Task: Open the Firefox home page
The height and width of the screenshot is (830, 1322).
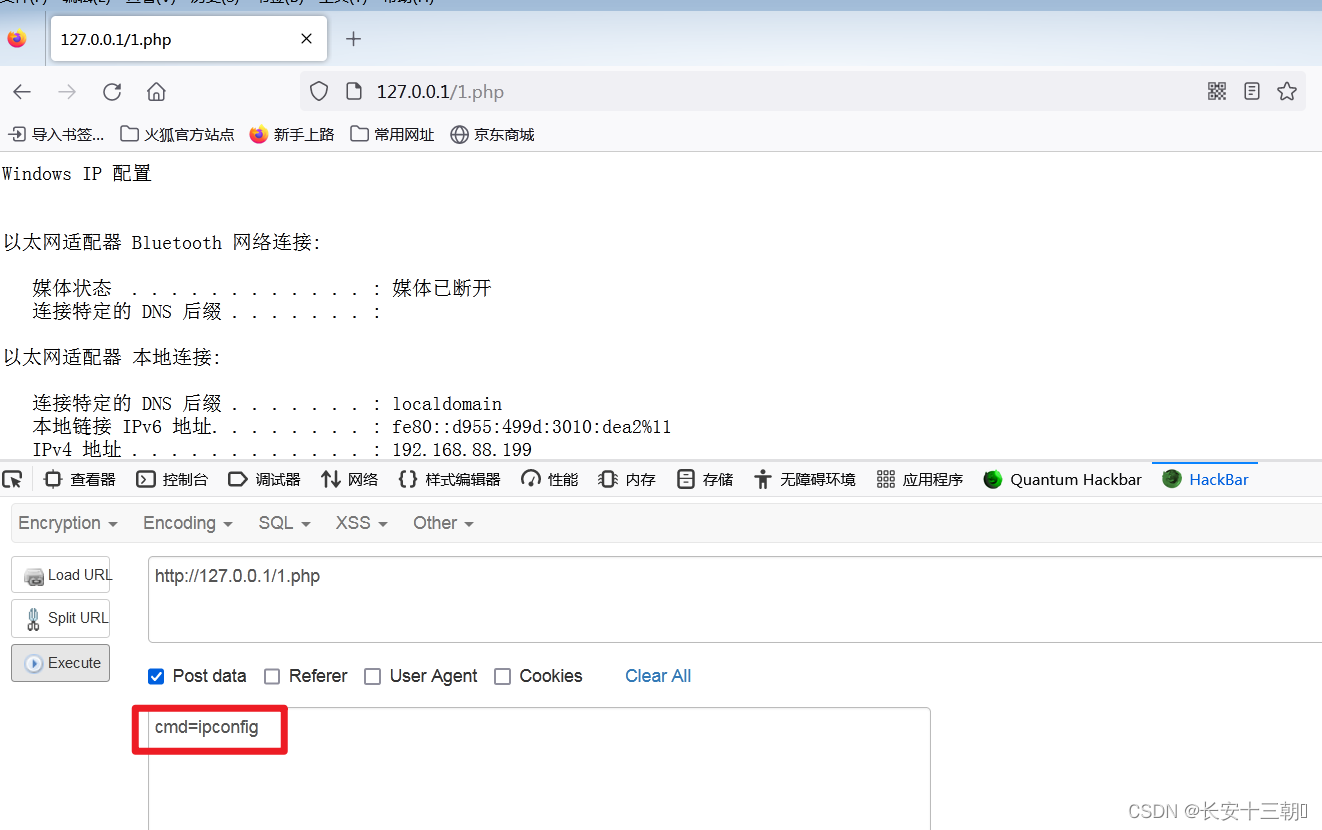Action: pos(156,92)
